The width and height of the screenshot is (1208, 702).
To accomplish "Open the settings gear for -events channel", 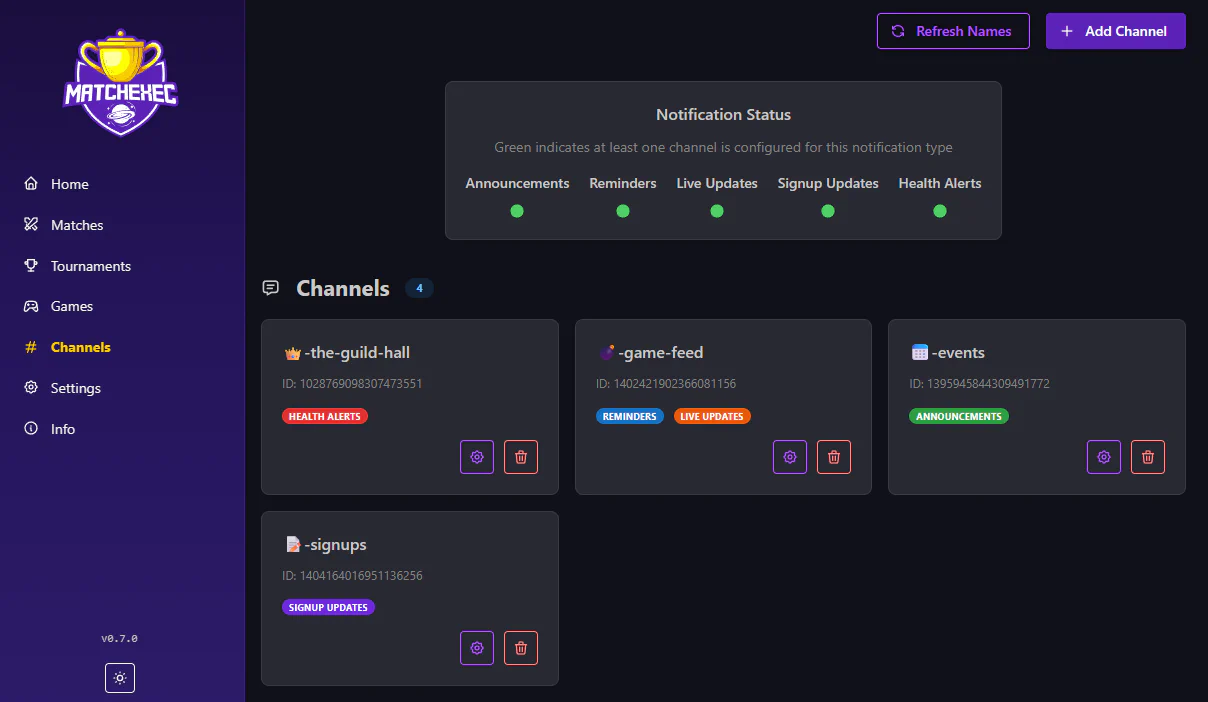I will tap(1103, 457).
